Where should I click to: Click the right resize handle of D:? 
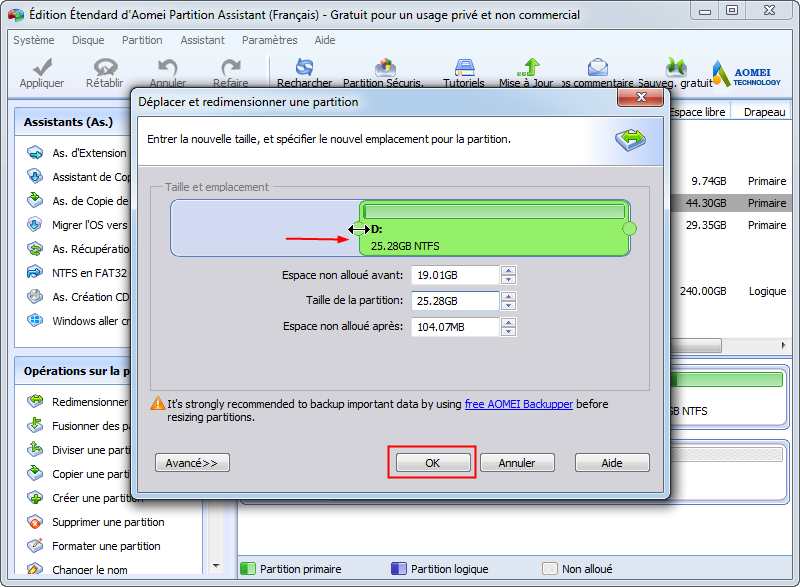click(x=630, y=228)
